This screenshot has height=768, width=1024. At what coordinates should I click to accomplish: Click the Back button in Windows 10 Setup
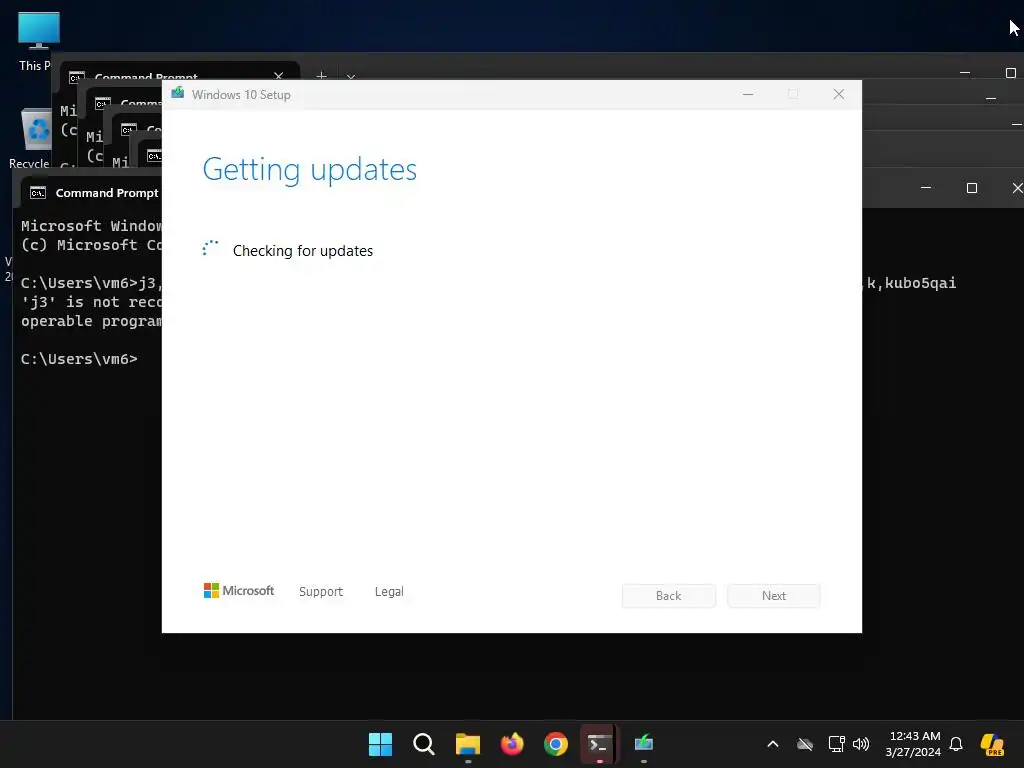point(668,596)
